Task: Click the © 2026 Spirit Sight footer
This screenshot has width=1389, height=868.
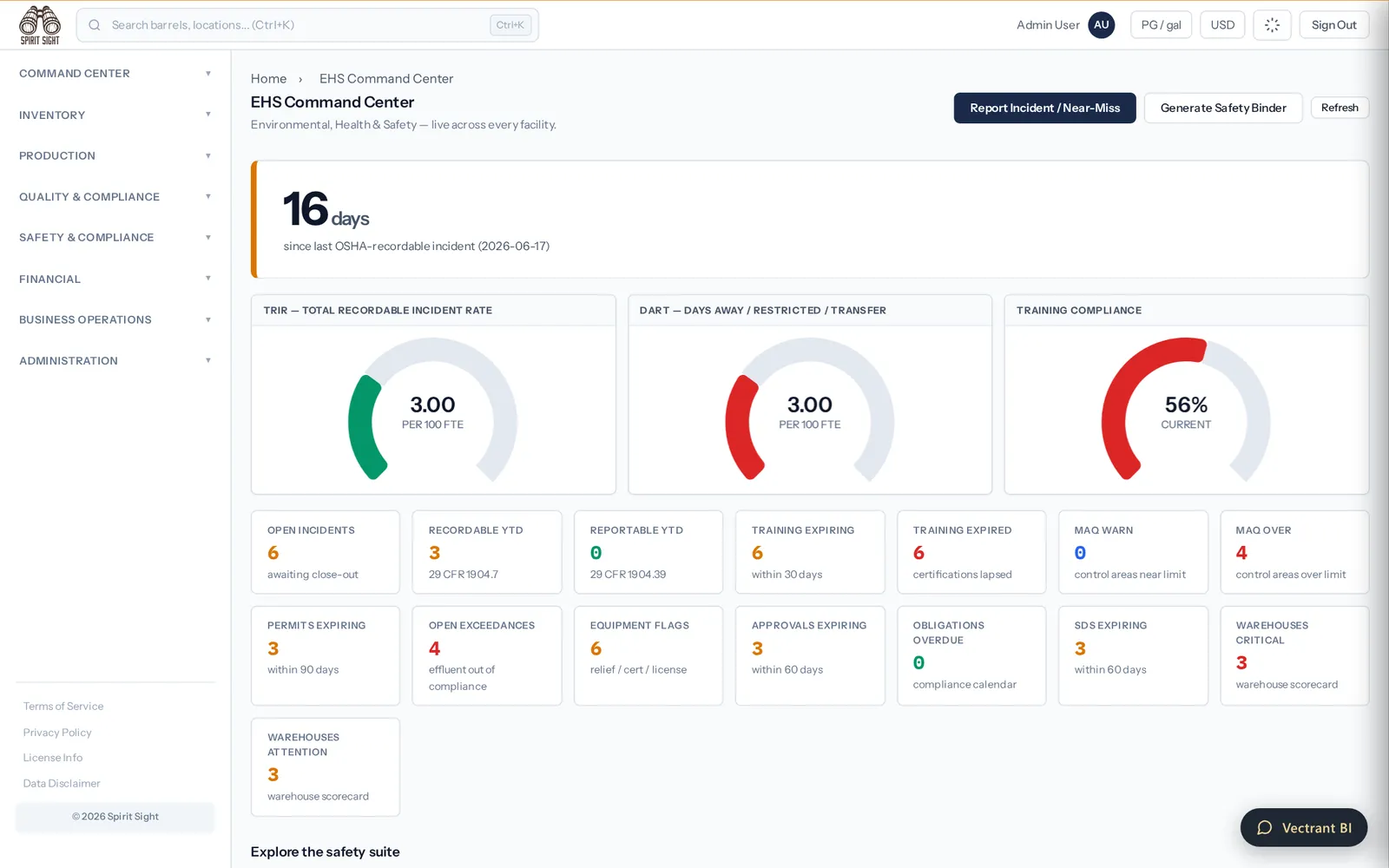Action: (x=115, y=817)
